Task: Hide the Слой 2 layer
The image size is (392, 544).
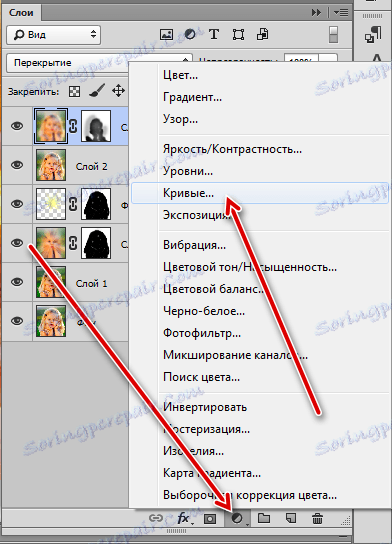Action: (x=17, y=165)
